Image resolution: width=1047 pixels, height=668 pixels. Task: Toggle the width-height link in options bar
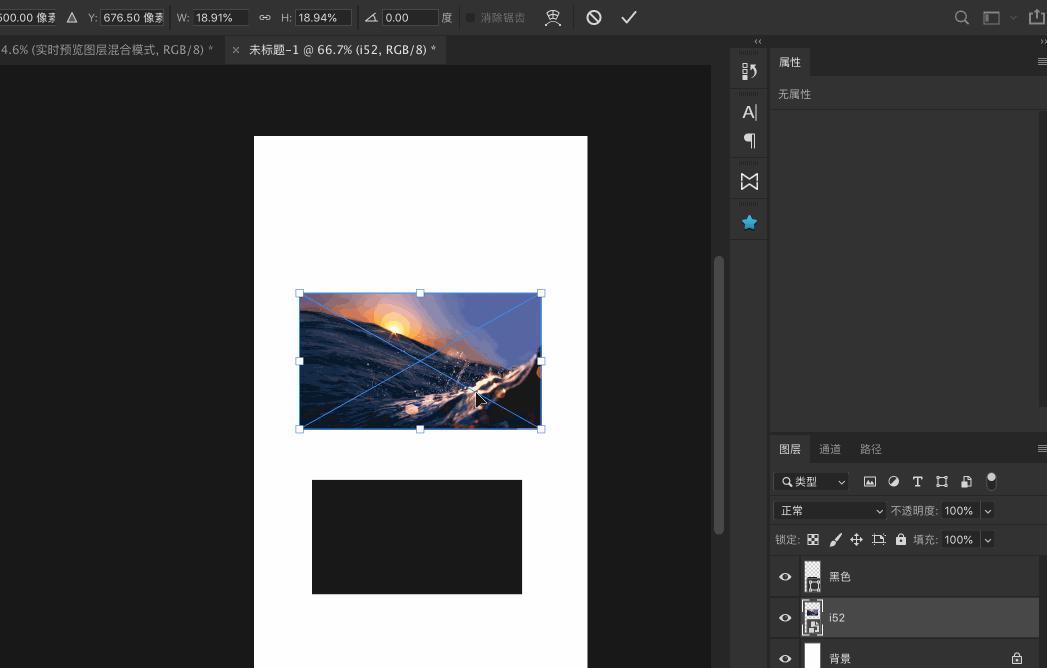tap(265, 17)
